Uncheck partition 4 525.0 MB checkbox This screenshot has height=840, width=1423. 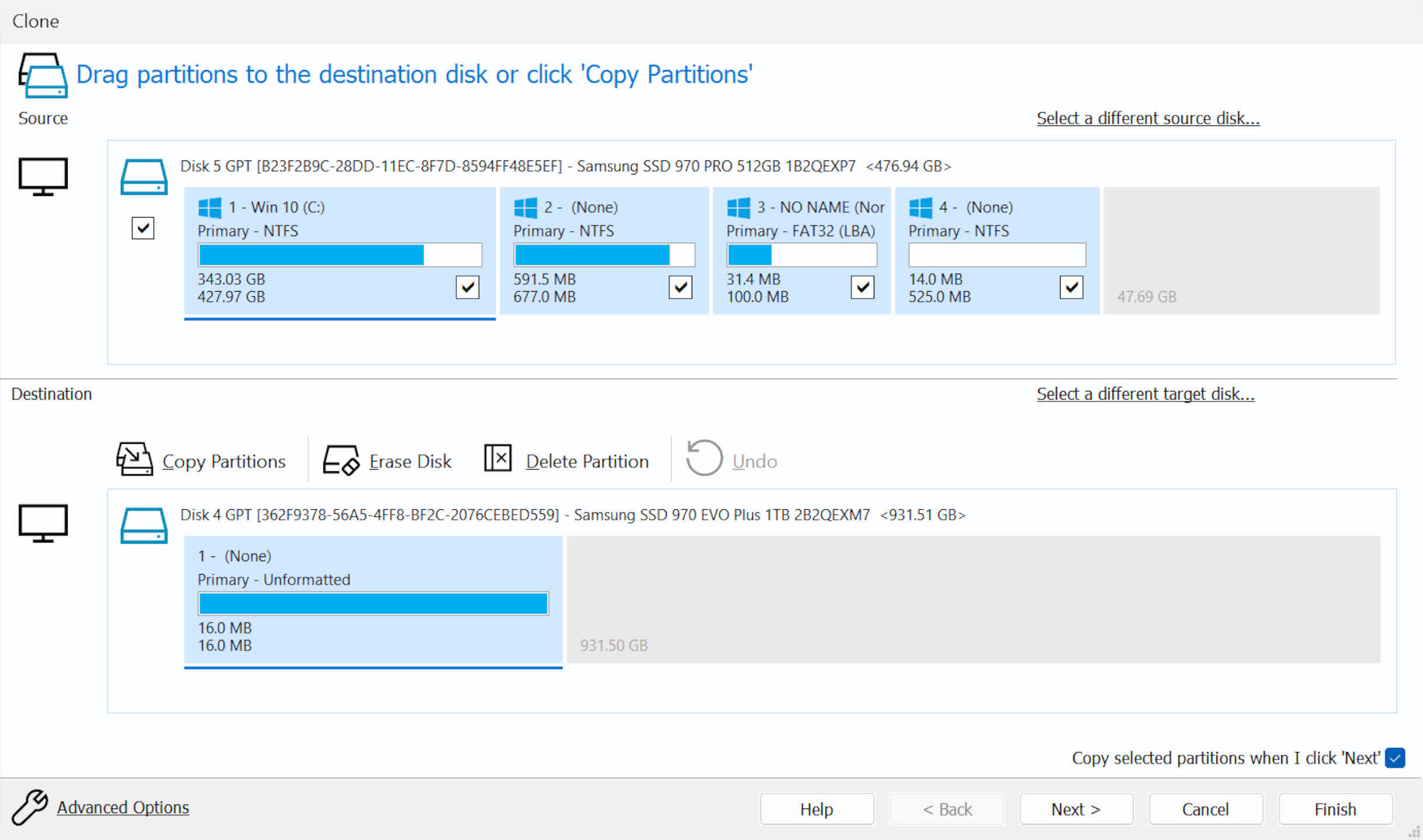tap(1071, 287)
